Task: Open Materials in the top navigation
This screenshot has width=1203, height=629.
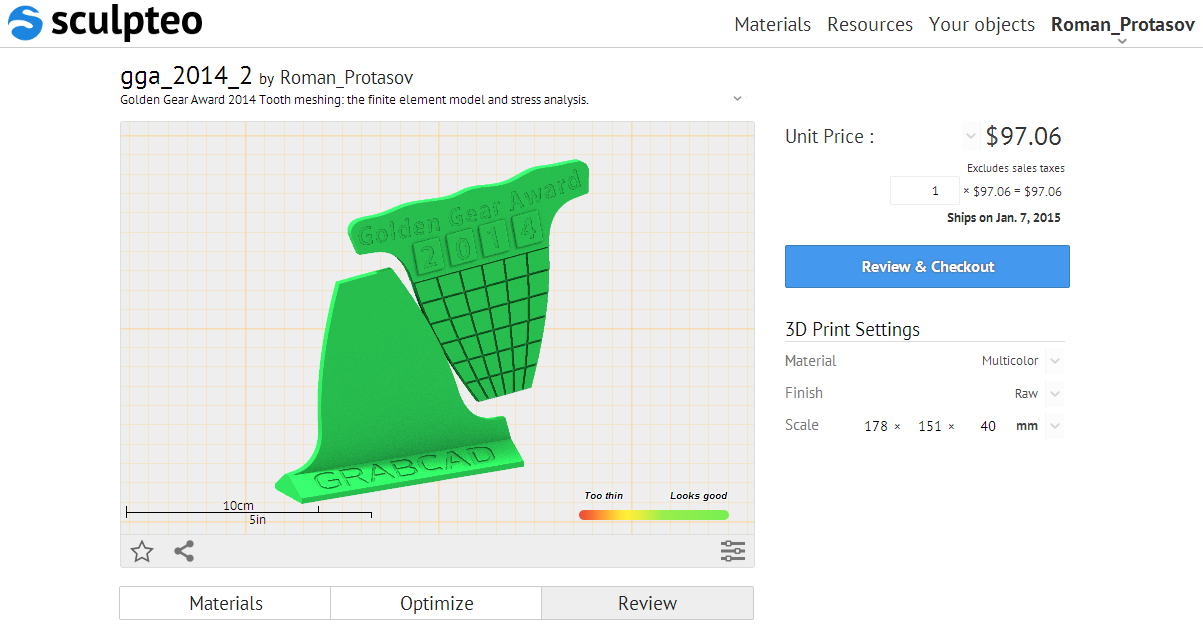Action: pyautogui.click(x=772, y=24)
